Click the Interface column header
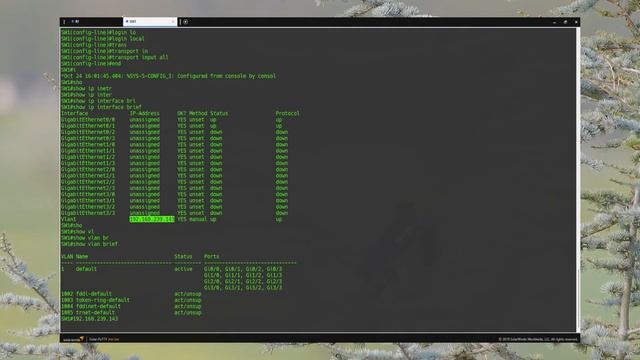This screenshot has width=640, height=360. (x=74, y=113)
